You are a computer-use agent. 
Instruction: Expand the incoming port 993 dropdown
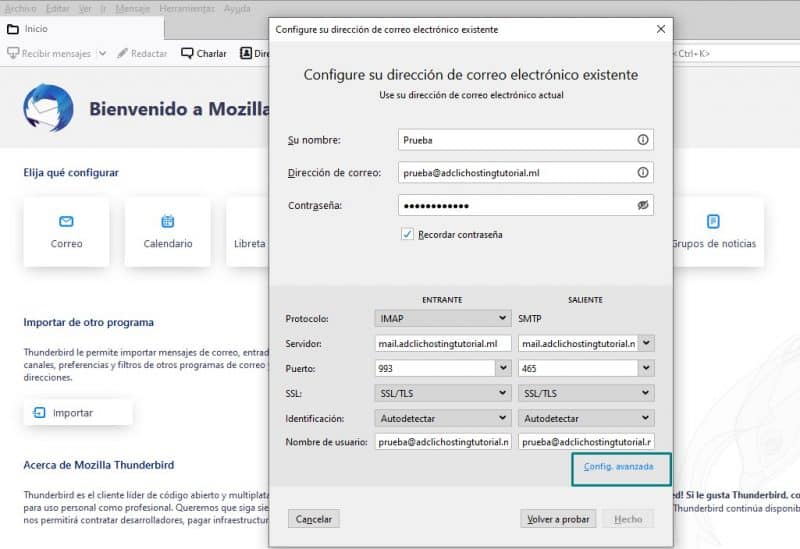[x=503, y=368]
